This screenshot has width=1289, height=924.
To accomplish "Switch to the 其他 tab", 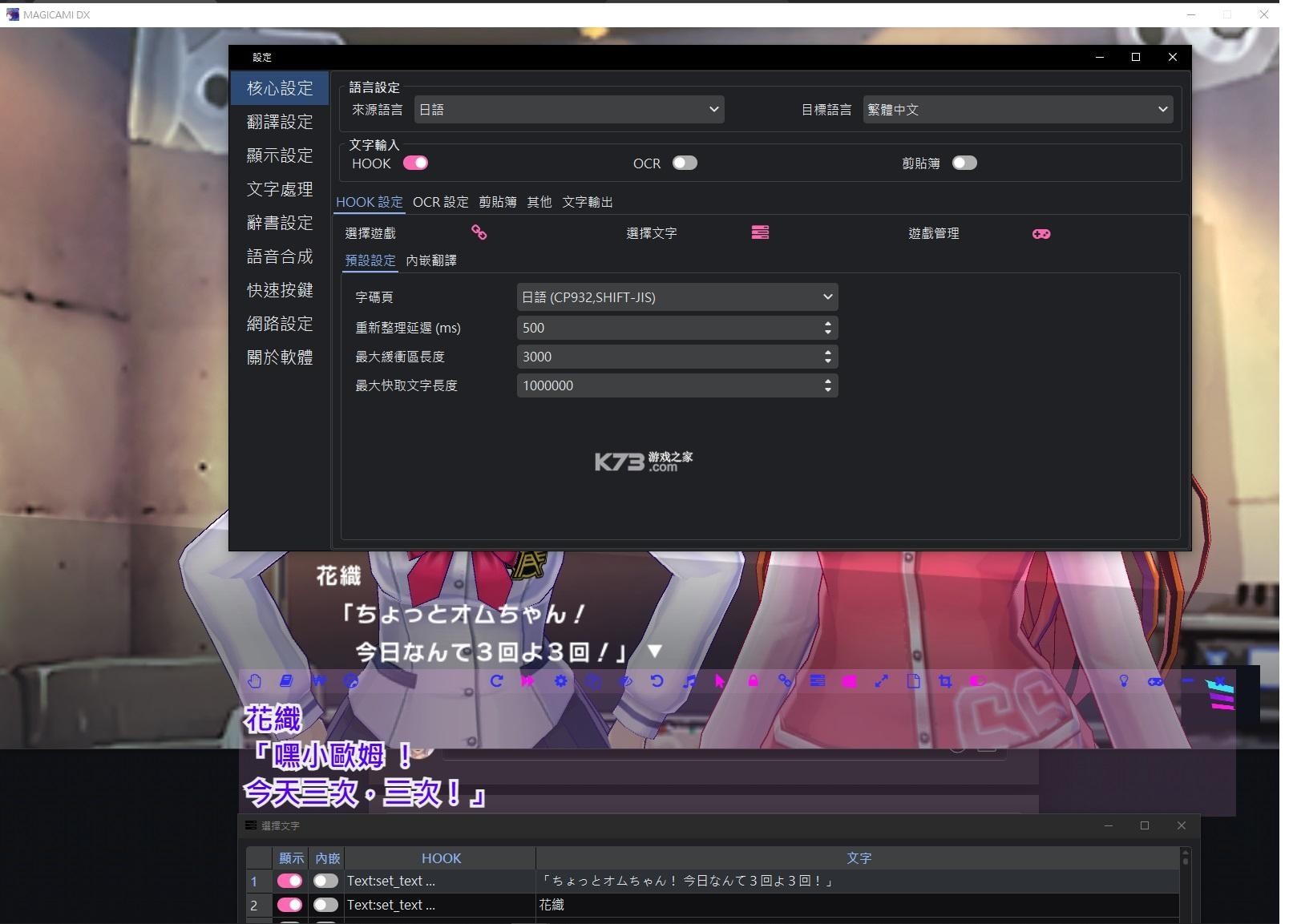I will [x=539, y=202].
